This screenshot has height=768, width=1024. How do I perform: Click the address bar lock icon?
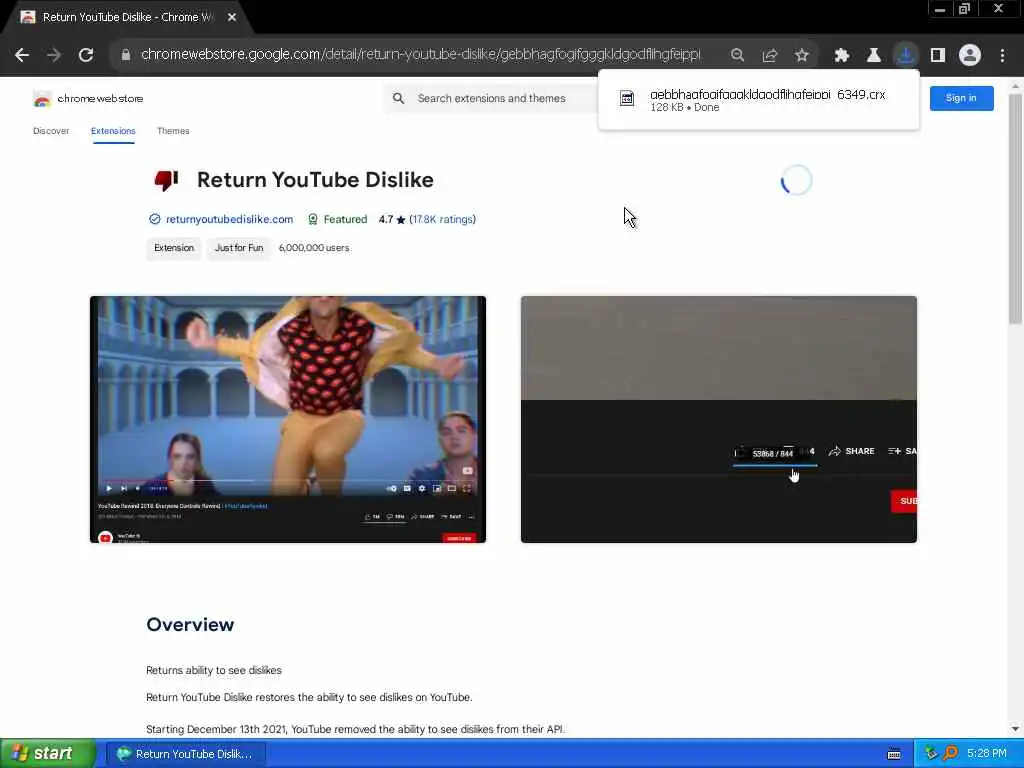click(125, 55)
